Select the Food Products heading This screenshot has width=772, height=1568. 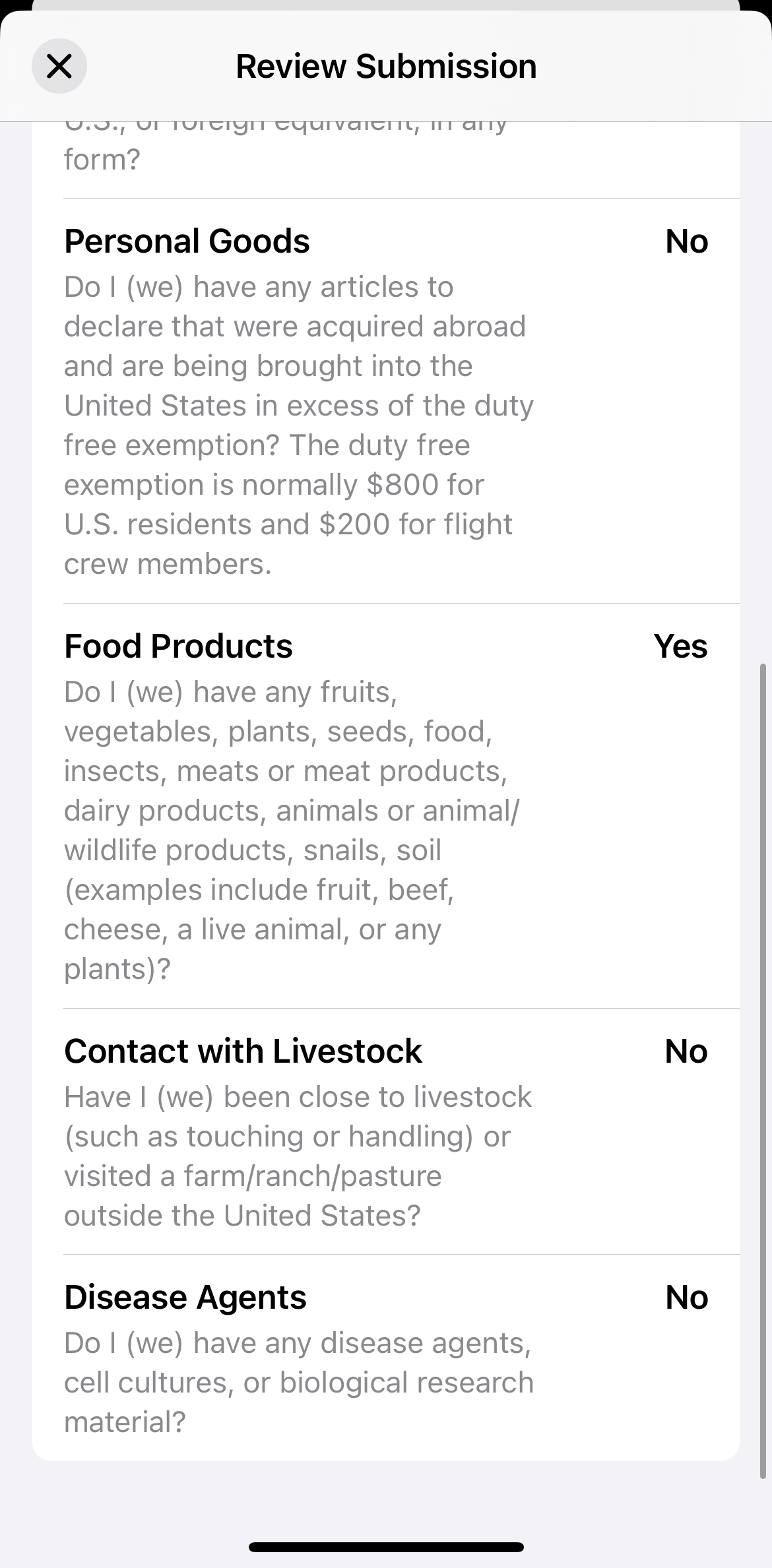coord(178,646)
